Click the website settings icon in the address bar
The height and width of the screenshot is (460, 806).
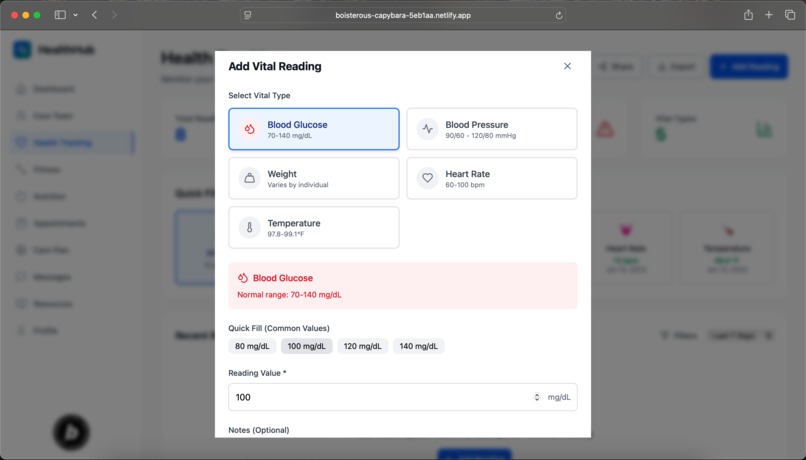pyautogui.click(x=248, y=15)
